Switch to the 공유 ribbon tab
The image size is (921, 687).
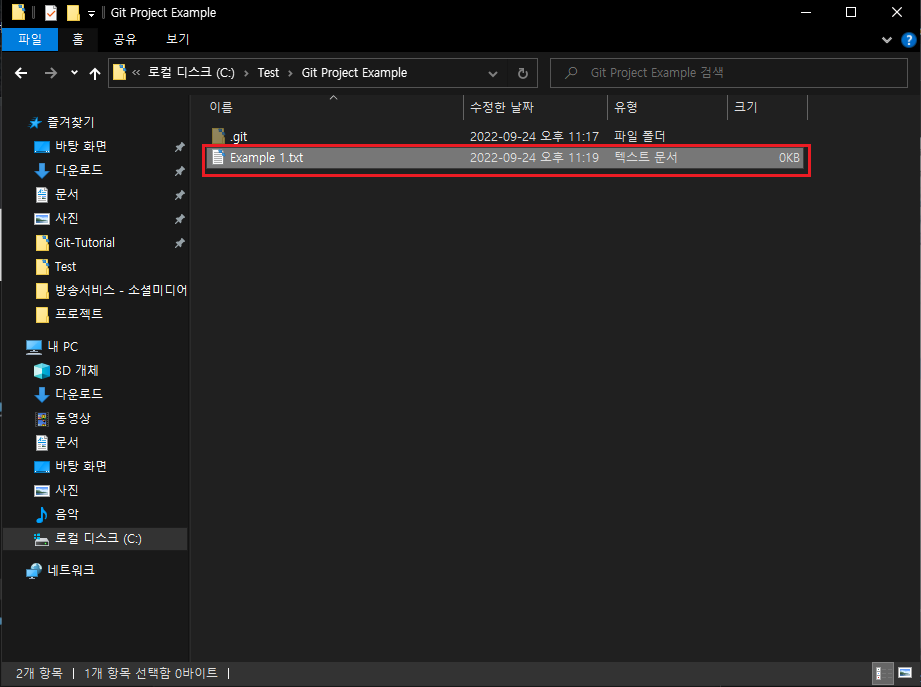125,39
